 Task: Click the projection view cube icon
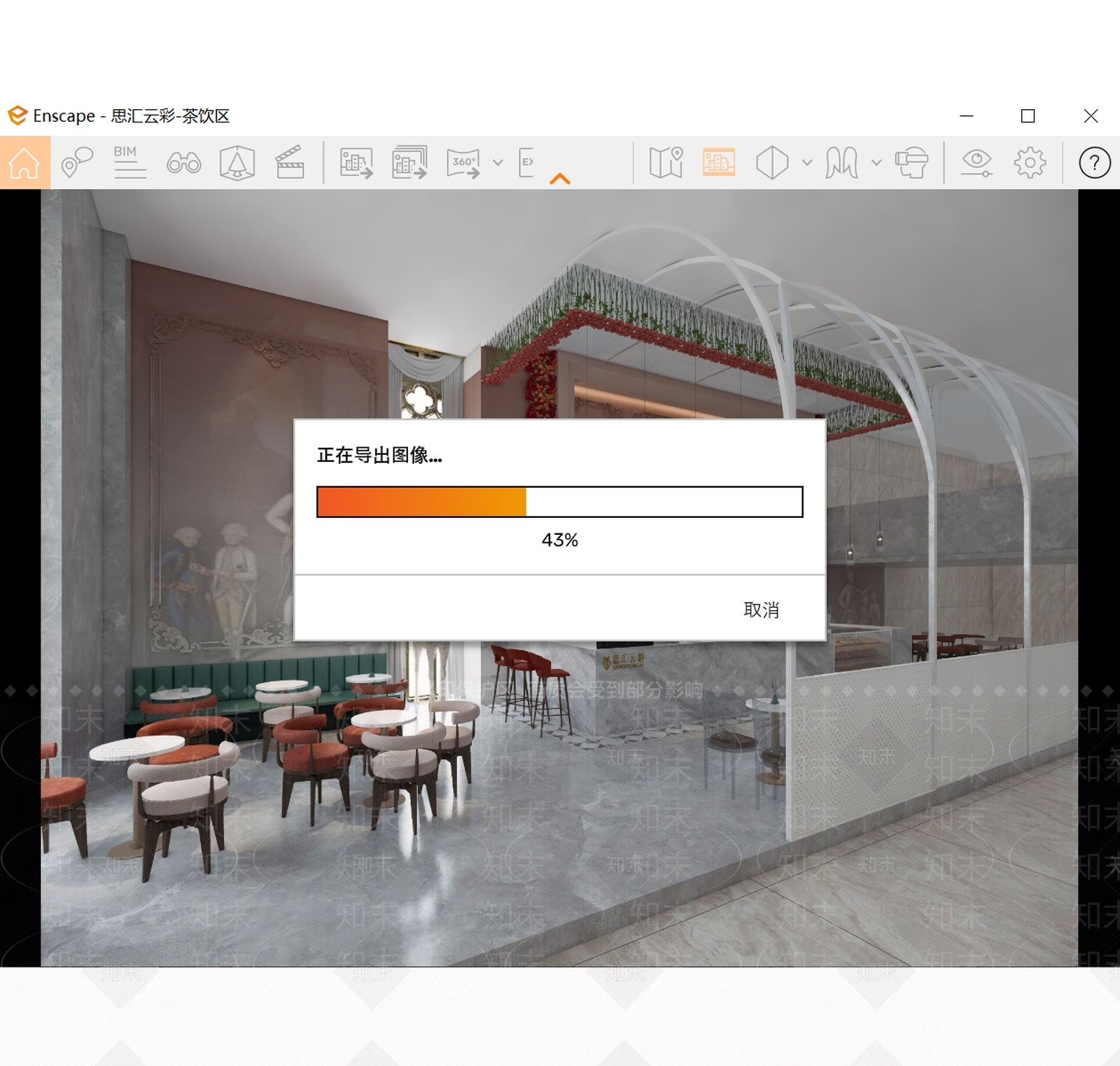click(772, 162)
